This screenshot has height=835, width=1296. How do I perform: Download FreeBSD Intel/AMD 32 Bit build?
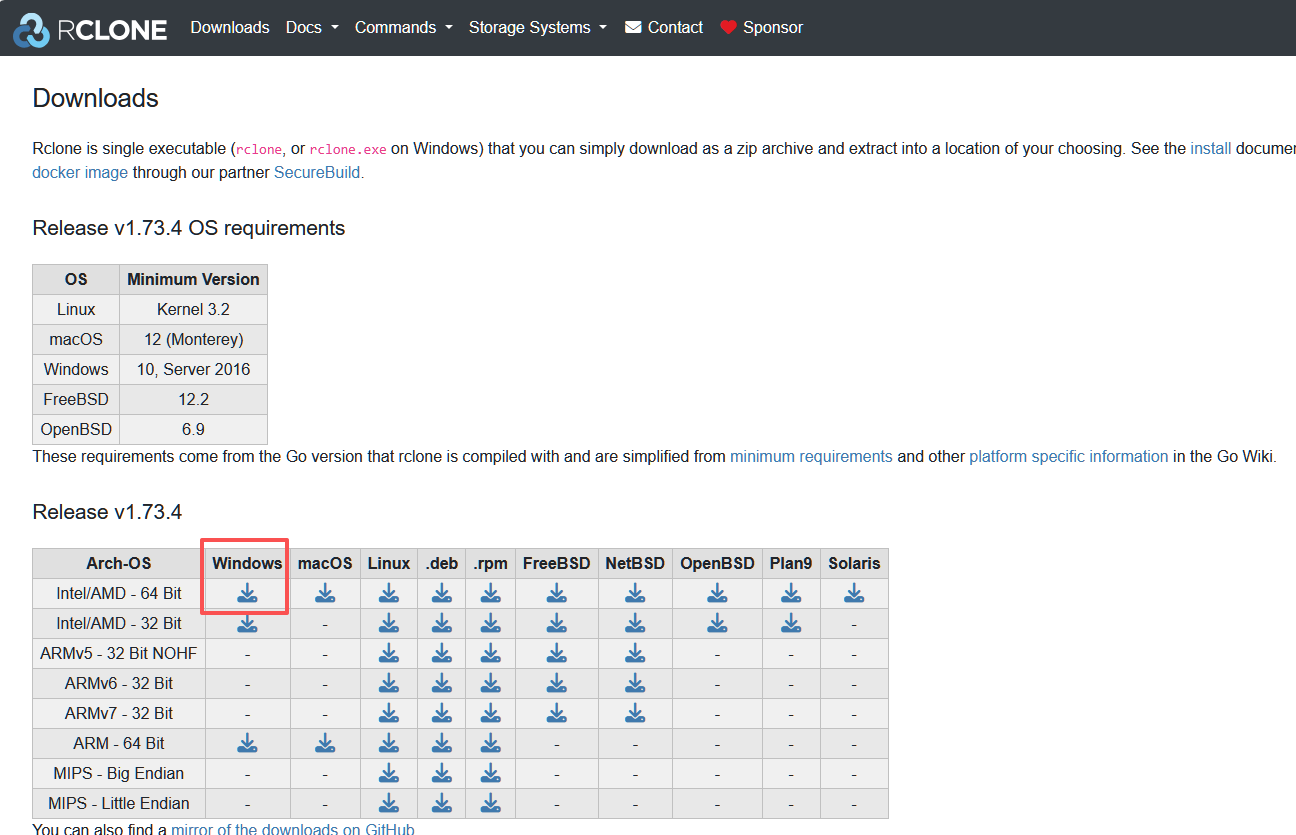(556, 624)
